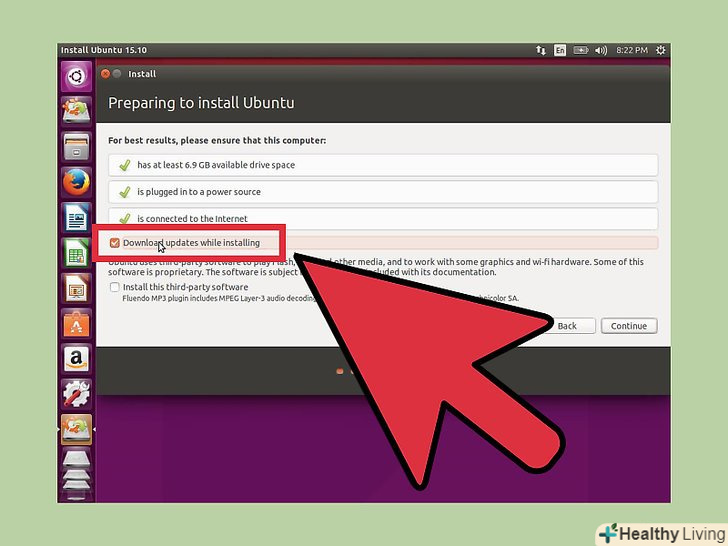
Task: Open the sound volume indicator
Action: [x=601, y=50]
